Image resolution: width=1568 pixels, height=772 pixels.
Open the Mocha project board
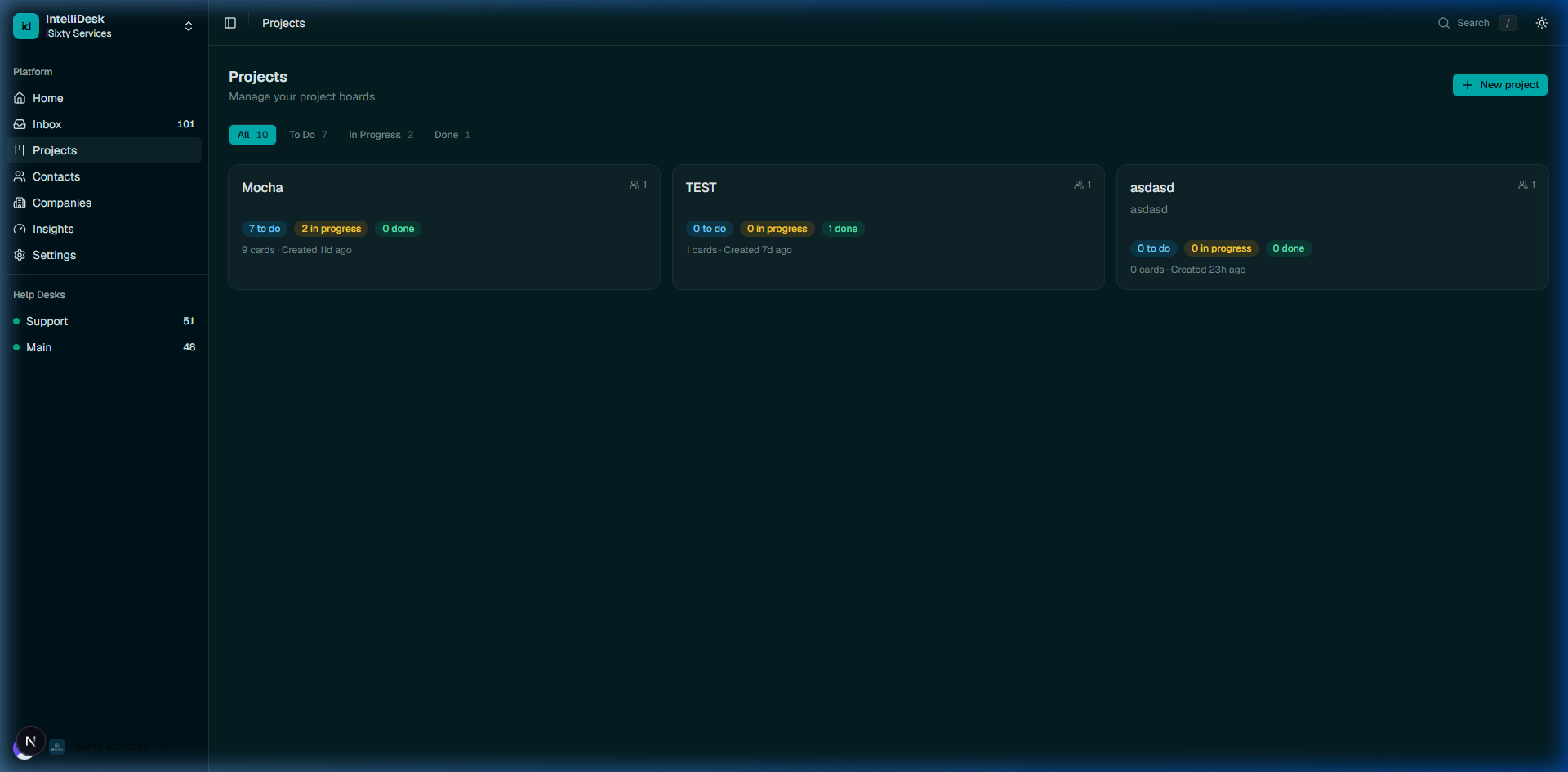pyautogui.click(x=443, y=227)
